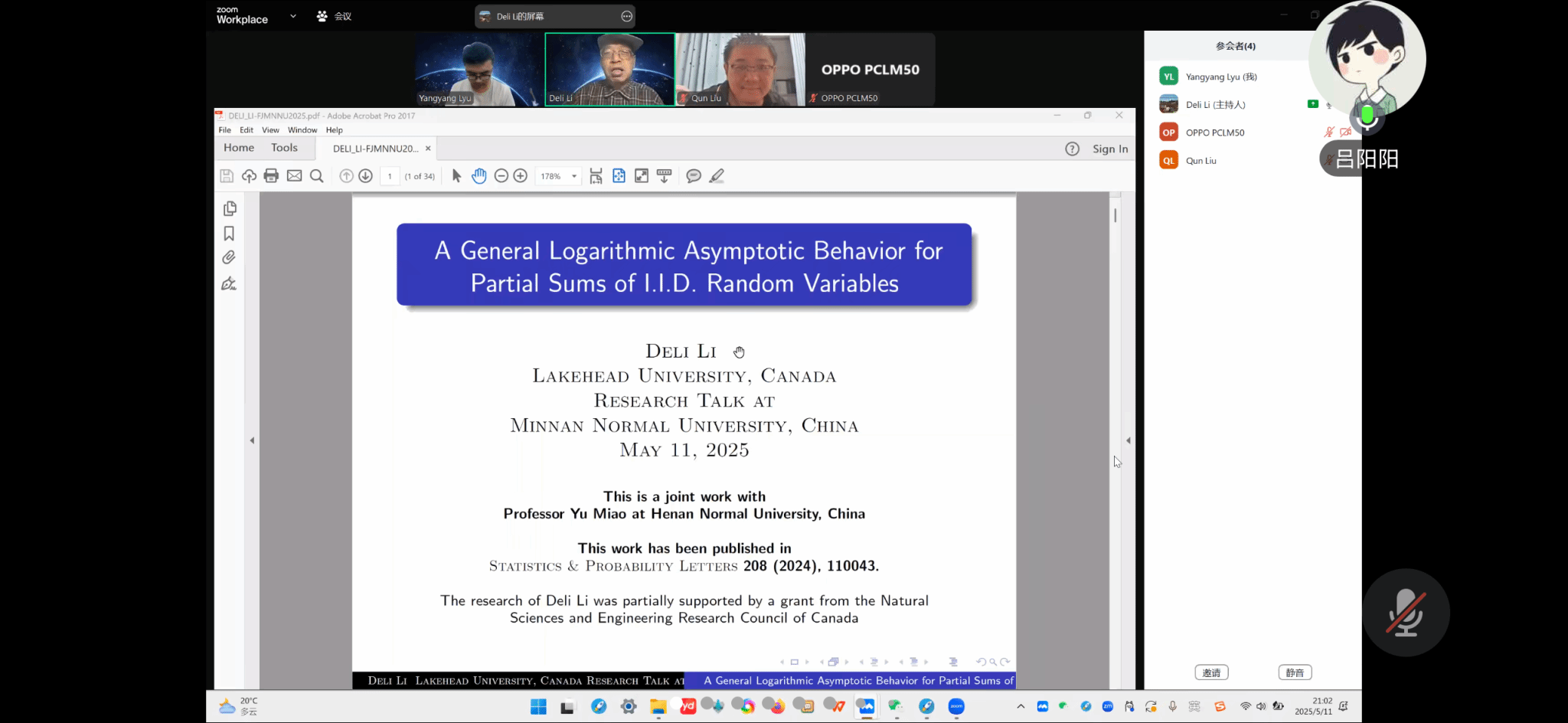Image resolution: width=1568 pixels, height=723 pixels.
Task: Toggle full screen read mode
Action: tap(642, 176)
